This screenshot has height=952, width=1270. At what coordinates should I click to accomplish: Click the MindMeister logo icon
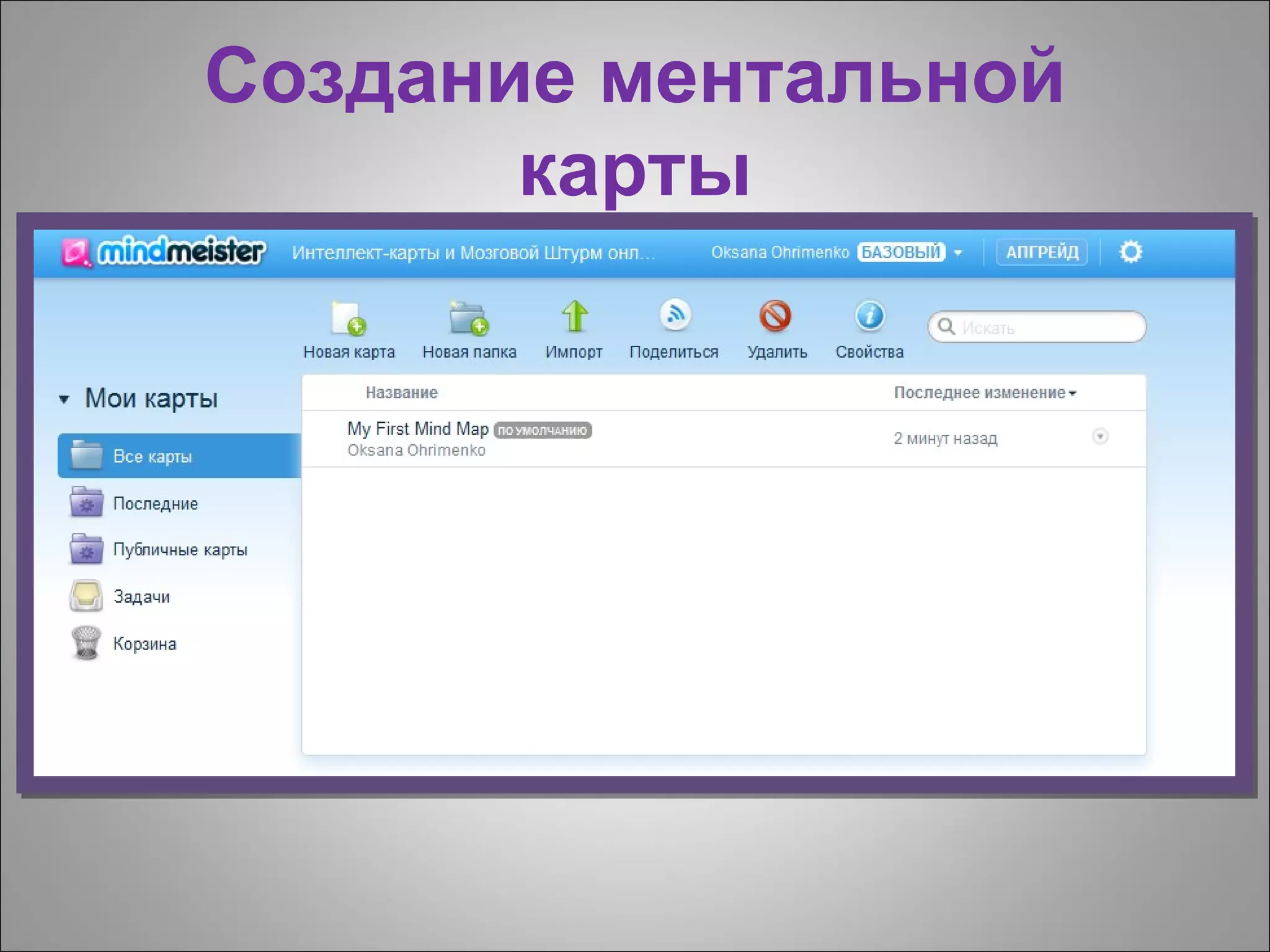point(77,253)
